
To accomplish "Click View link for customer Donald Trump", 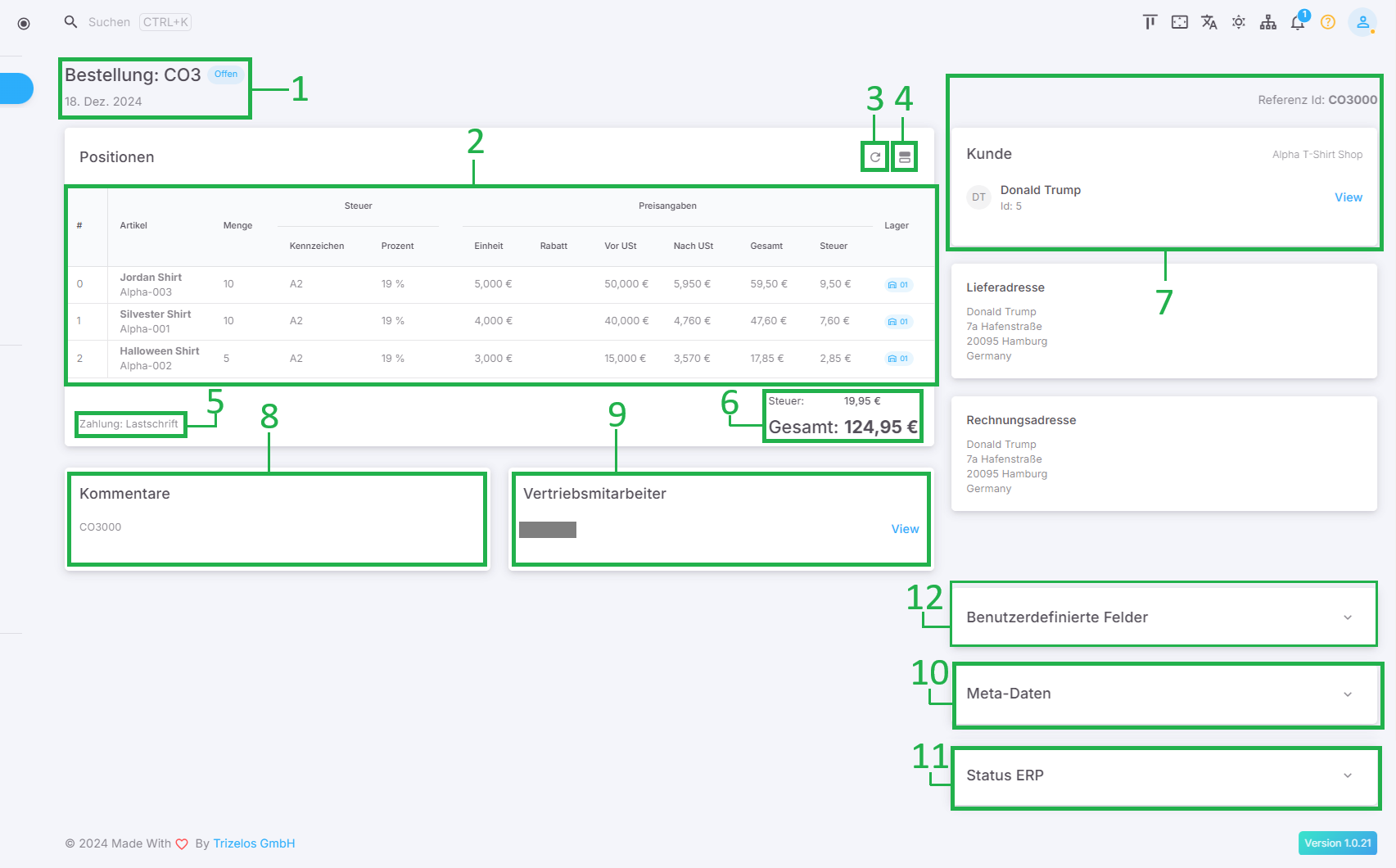I will tap(1348, 197).
